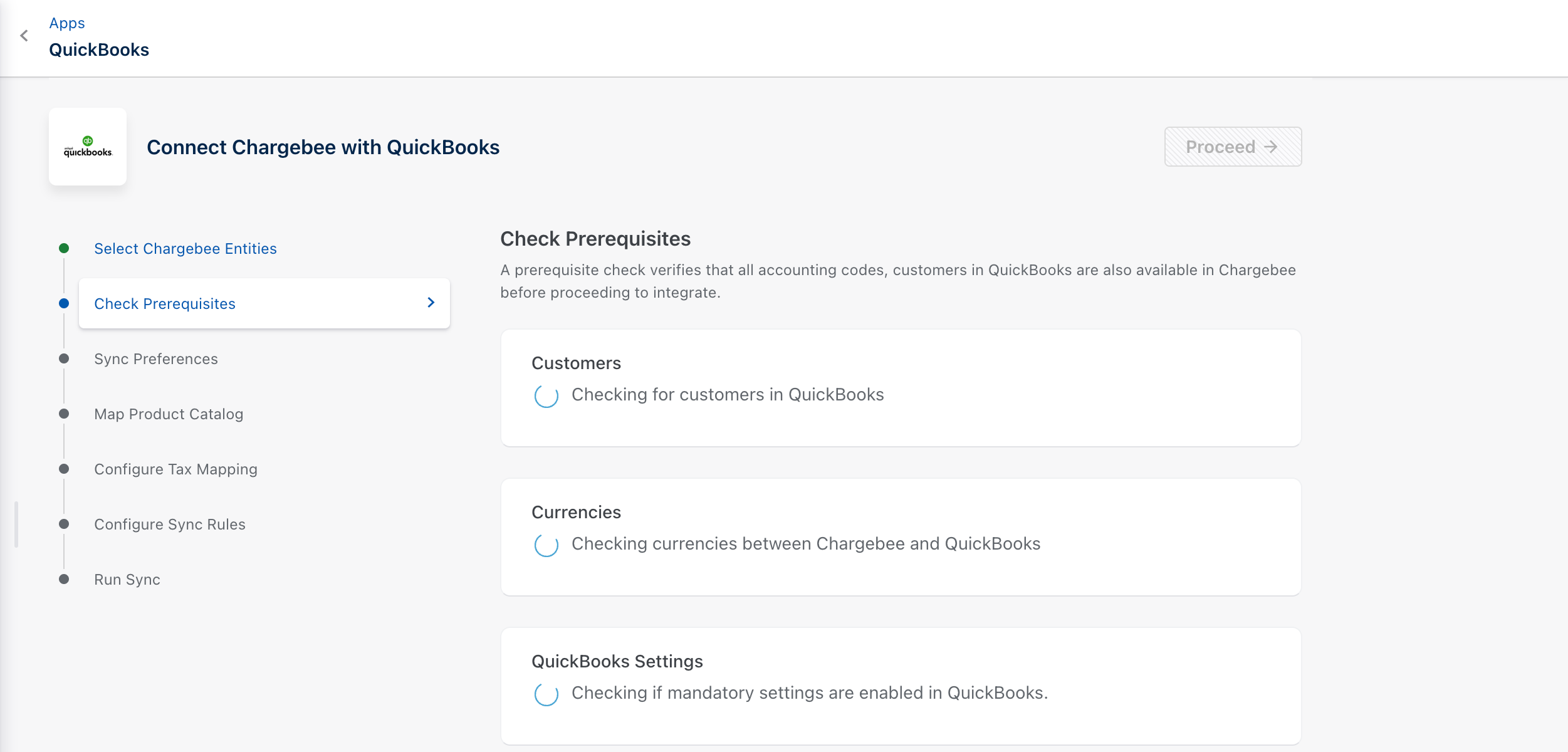1568x752 pixels.
Task: Click the QuickBooks logo thumbnail
Action: point(88,147)
